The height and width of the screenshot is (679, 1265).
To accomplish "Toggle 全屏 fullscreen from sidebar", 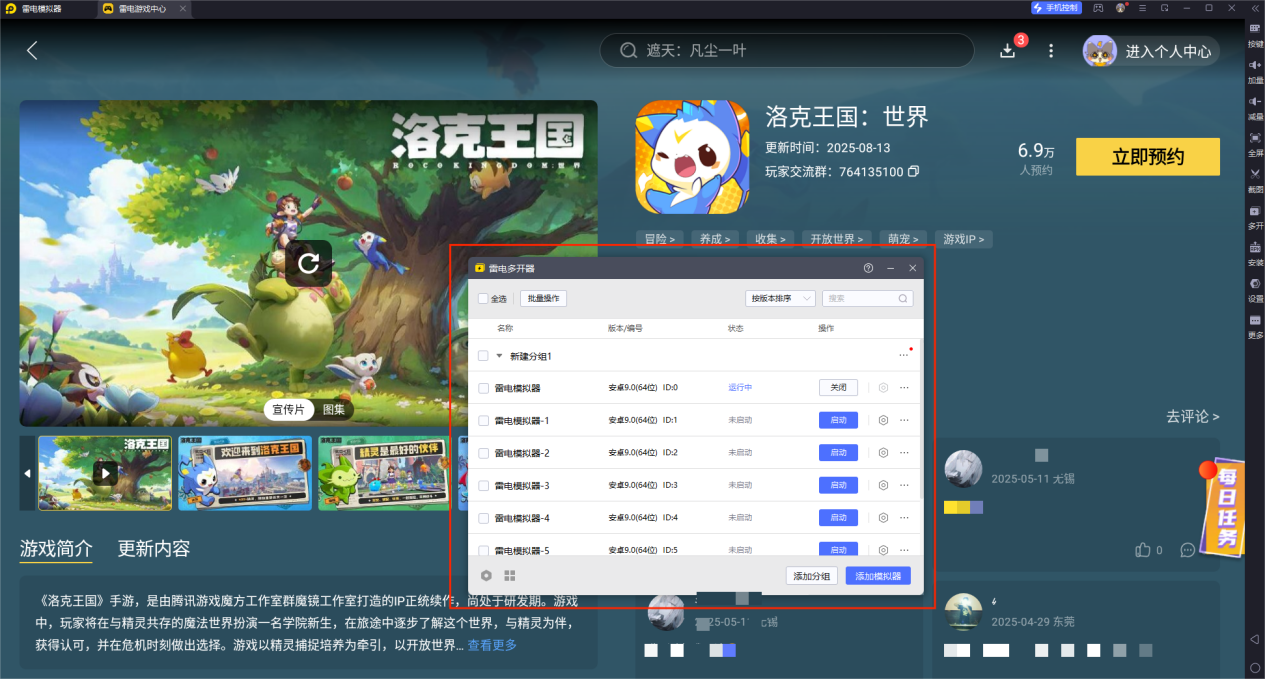I will [x=1255, y=142].
